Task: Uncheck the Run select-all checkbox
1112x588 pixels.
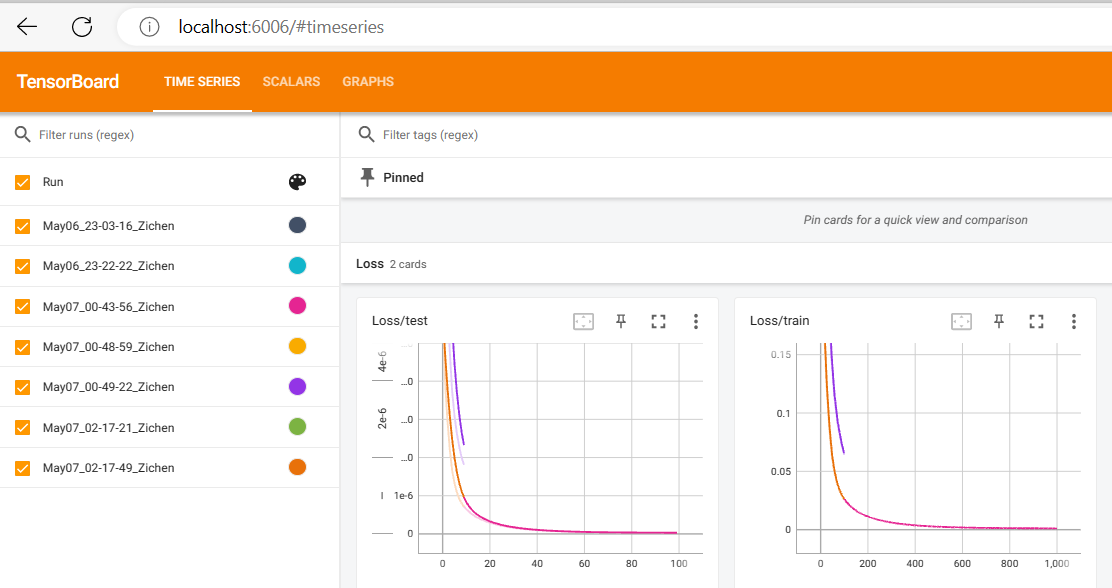Action: (x=22, y=182)
